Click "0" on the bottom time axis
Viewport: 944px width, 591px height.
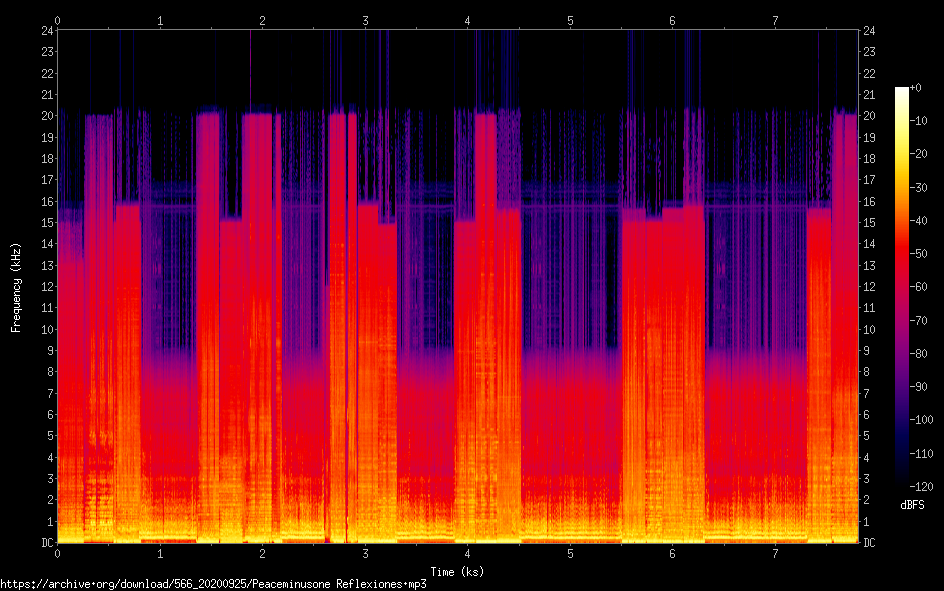[58, 553]
